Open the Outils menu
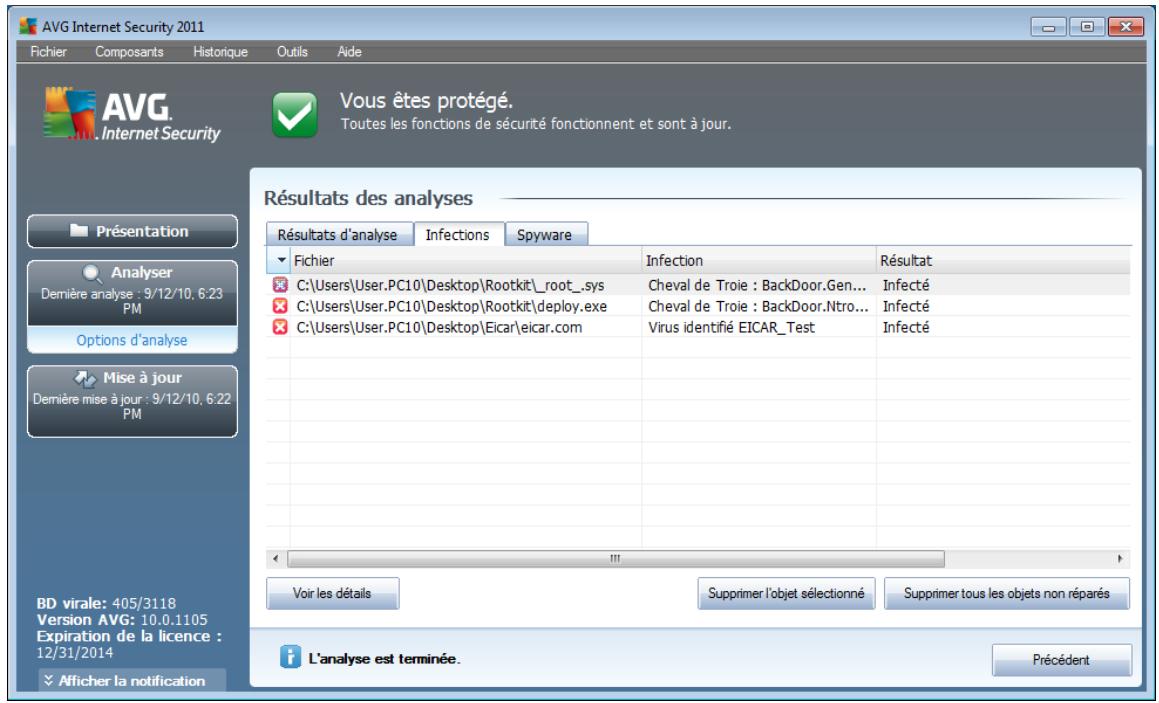The height and width of the screenshot is (703, 1159). click(x=292, y=52)
